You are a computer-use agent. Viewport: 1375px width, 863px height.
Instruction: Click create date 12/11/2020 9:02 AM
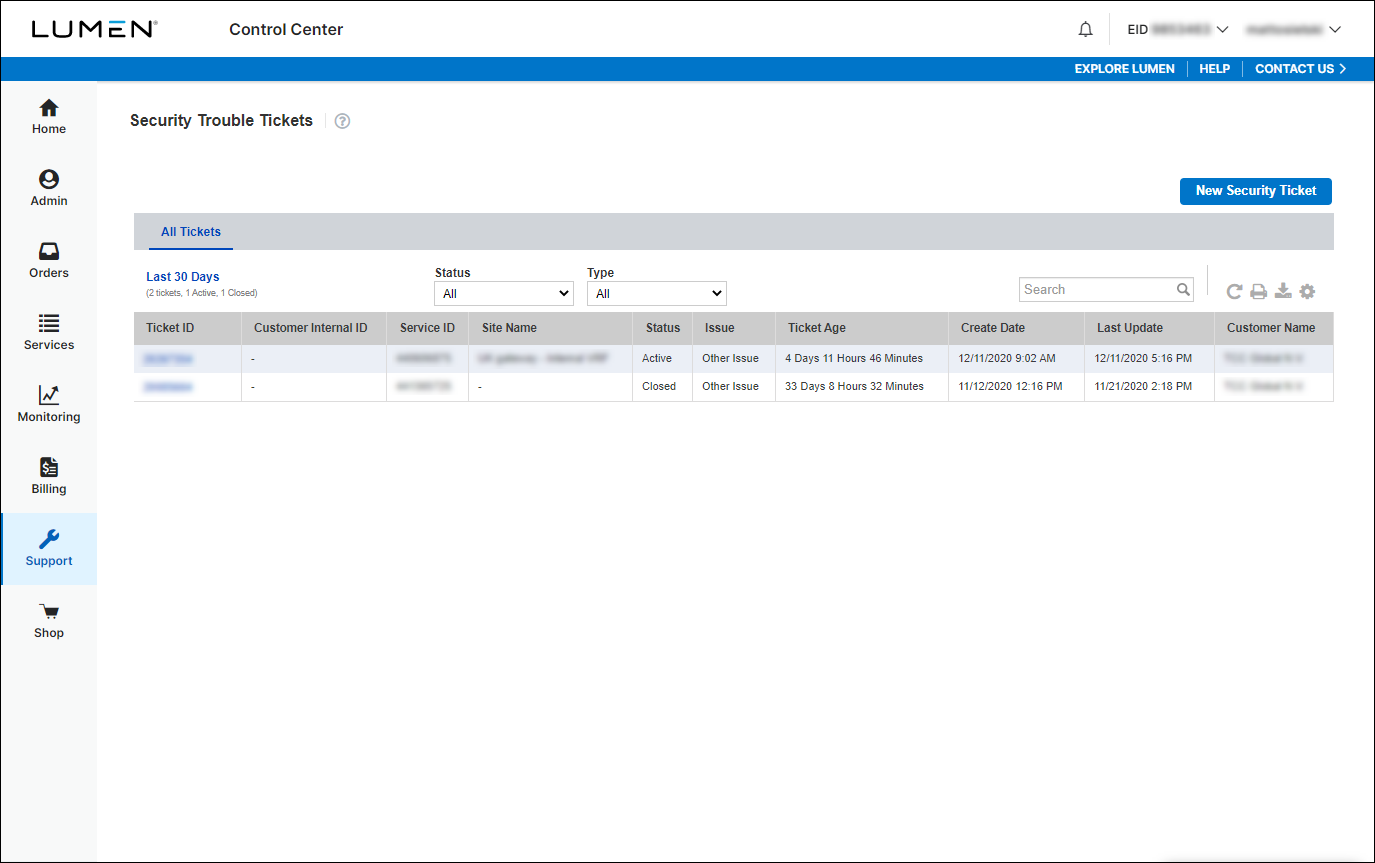tap(1007, 358)
